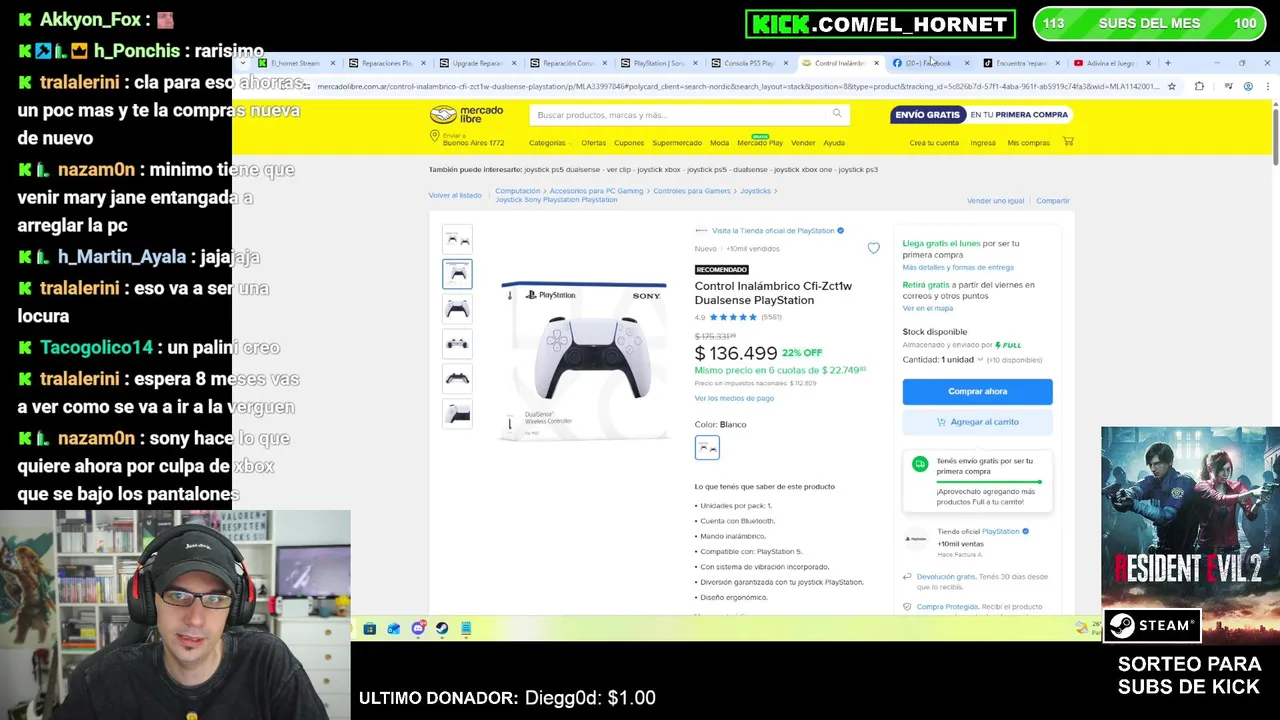Click Devolución gratis link
The width and height of the screenshot is (1280, 720).
tap(946, 577)
